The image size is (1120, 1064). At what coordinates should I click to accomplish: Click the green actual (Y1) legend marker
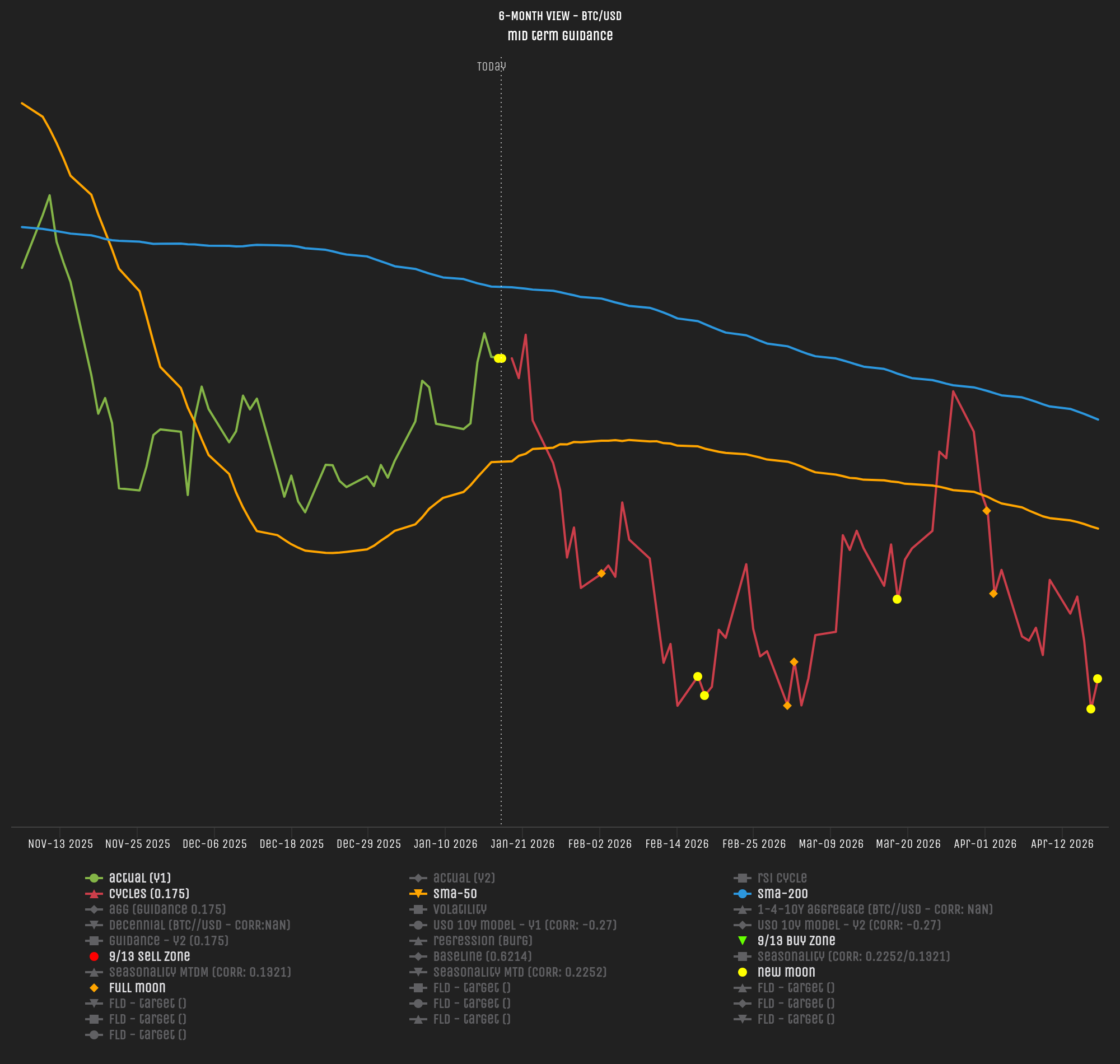point(94,878)
